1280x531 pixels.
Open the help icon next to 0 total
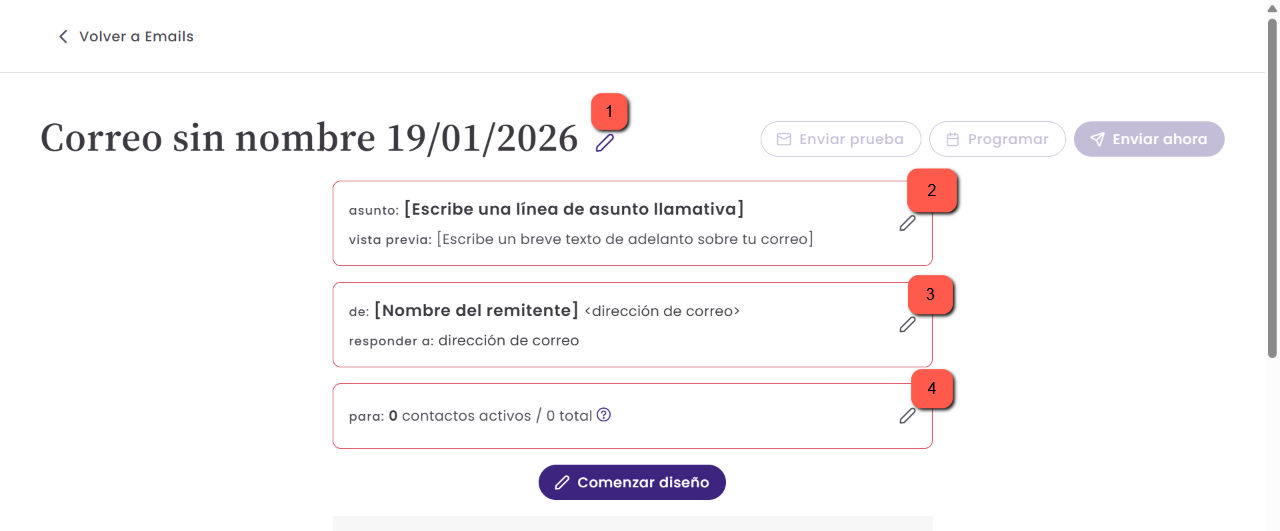(604, 415)
